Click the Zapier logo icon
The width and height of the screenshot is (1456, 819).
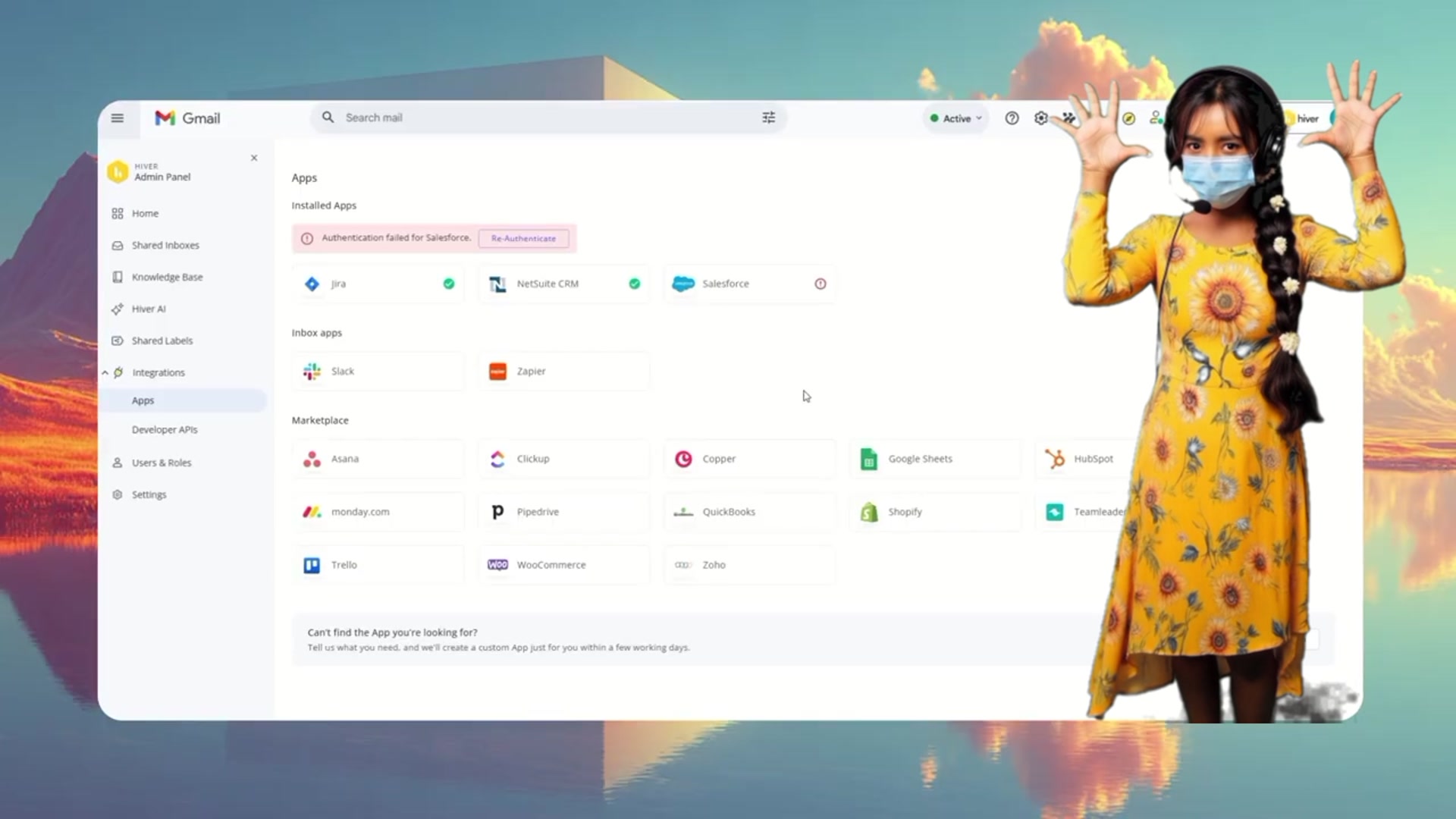[x=497, y=372]
